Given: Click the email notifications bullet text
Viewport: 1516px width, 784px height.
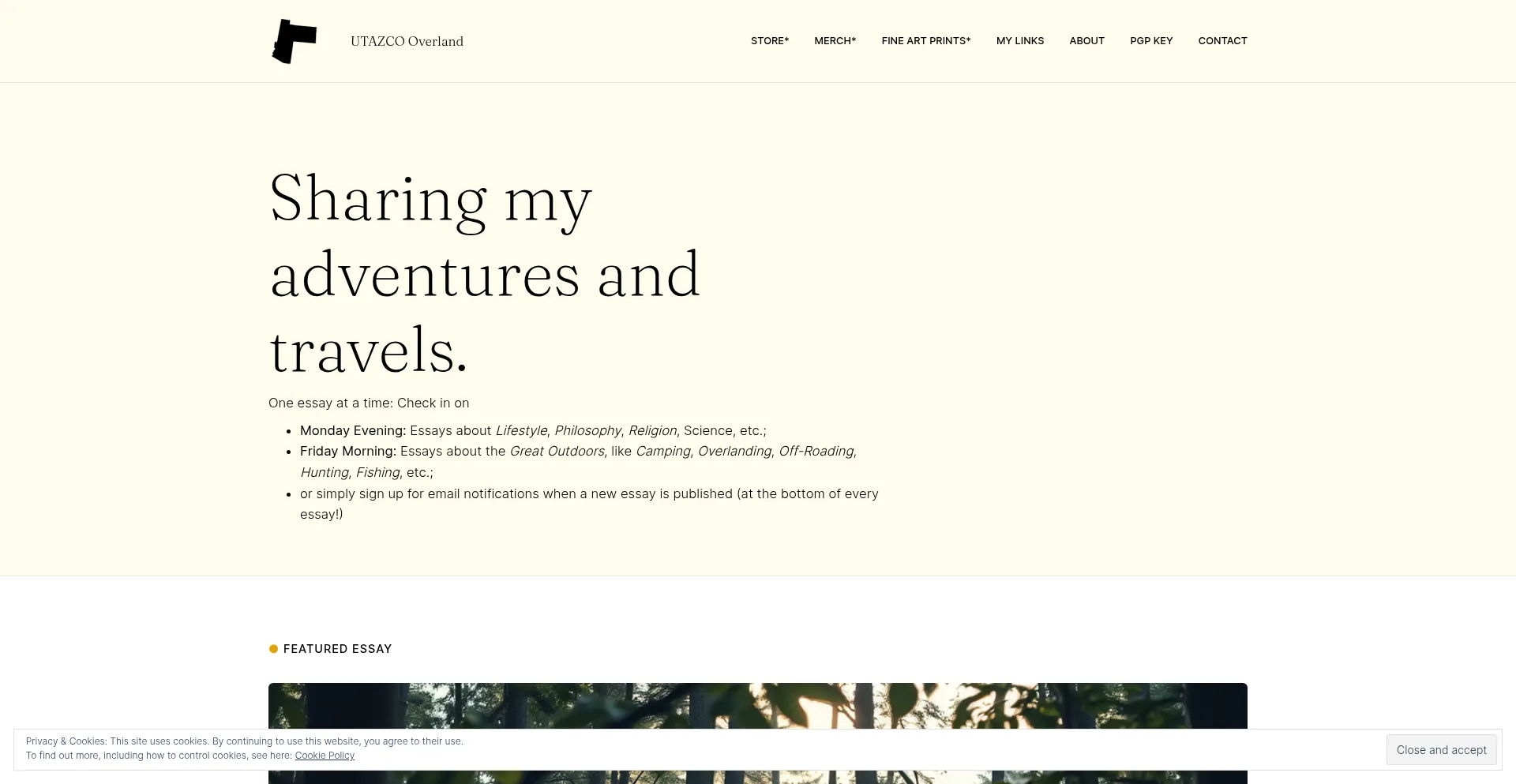Looking at the screenshot, I should [588, 494].
